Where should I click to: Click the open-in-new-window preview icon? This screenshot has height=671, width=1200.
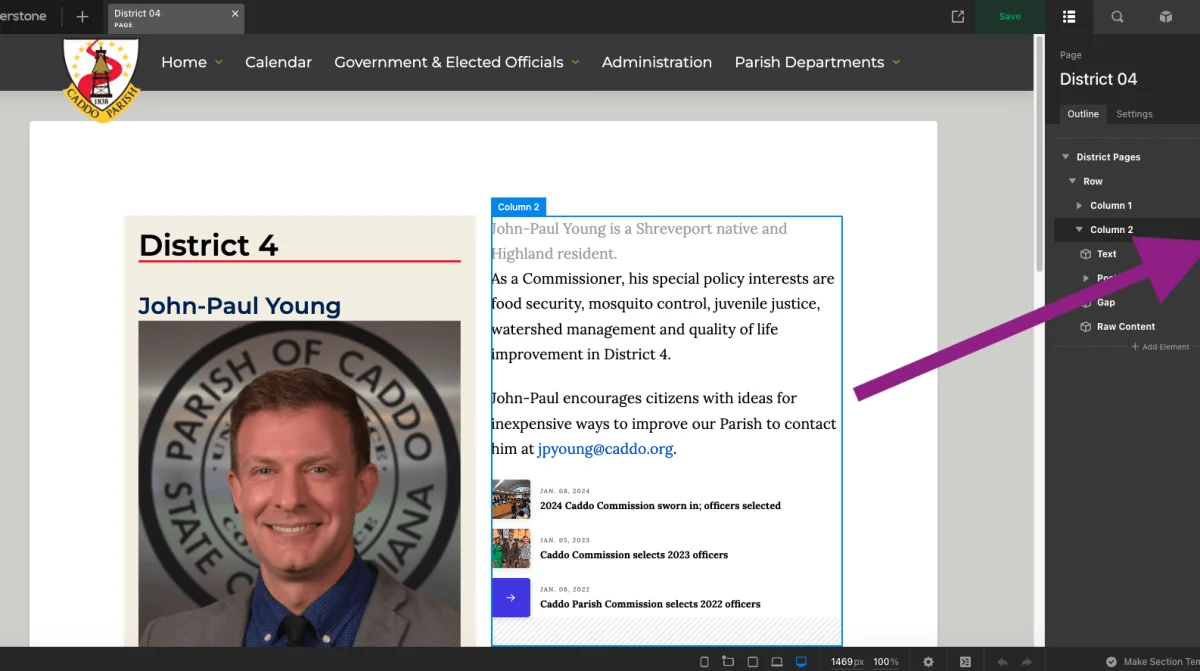[958, 17]
